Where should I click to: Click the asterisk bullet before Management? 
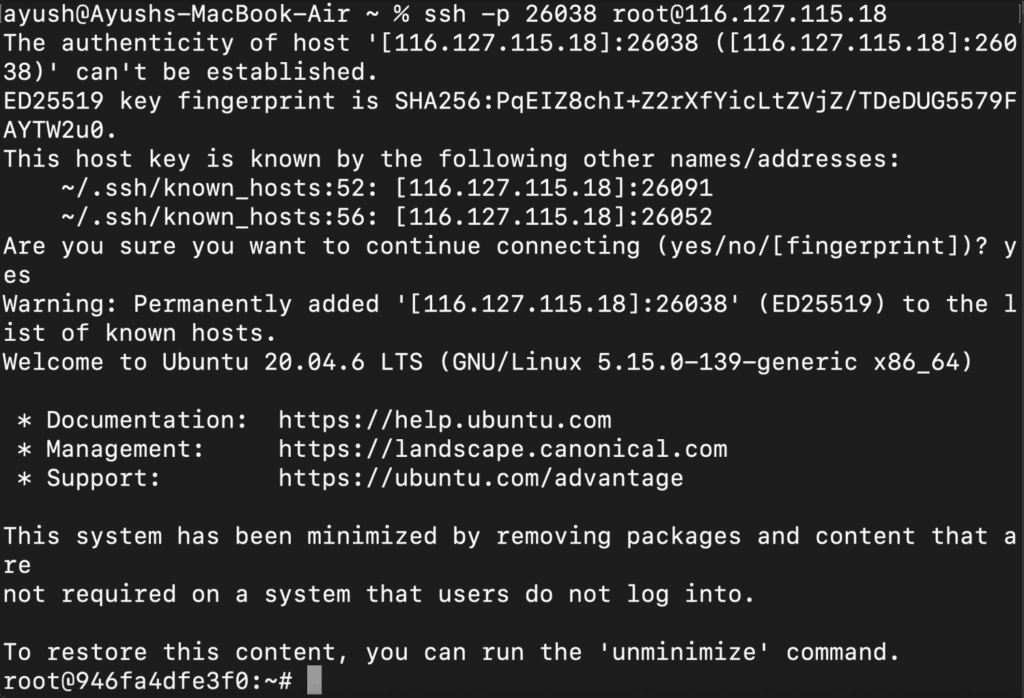[24, 451]
